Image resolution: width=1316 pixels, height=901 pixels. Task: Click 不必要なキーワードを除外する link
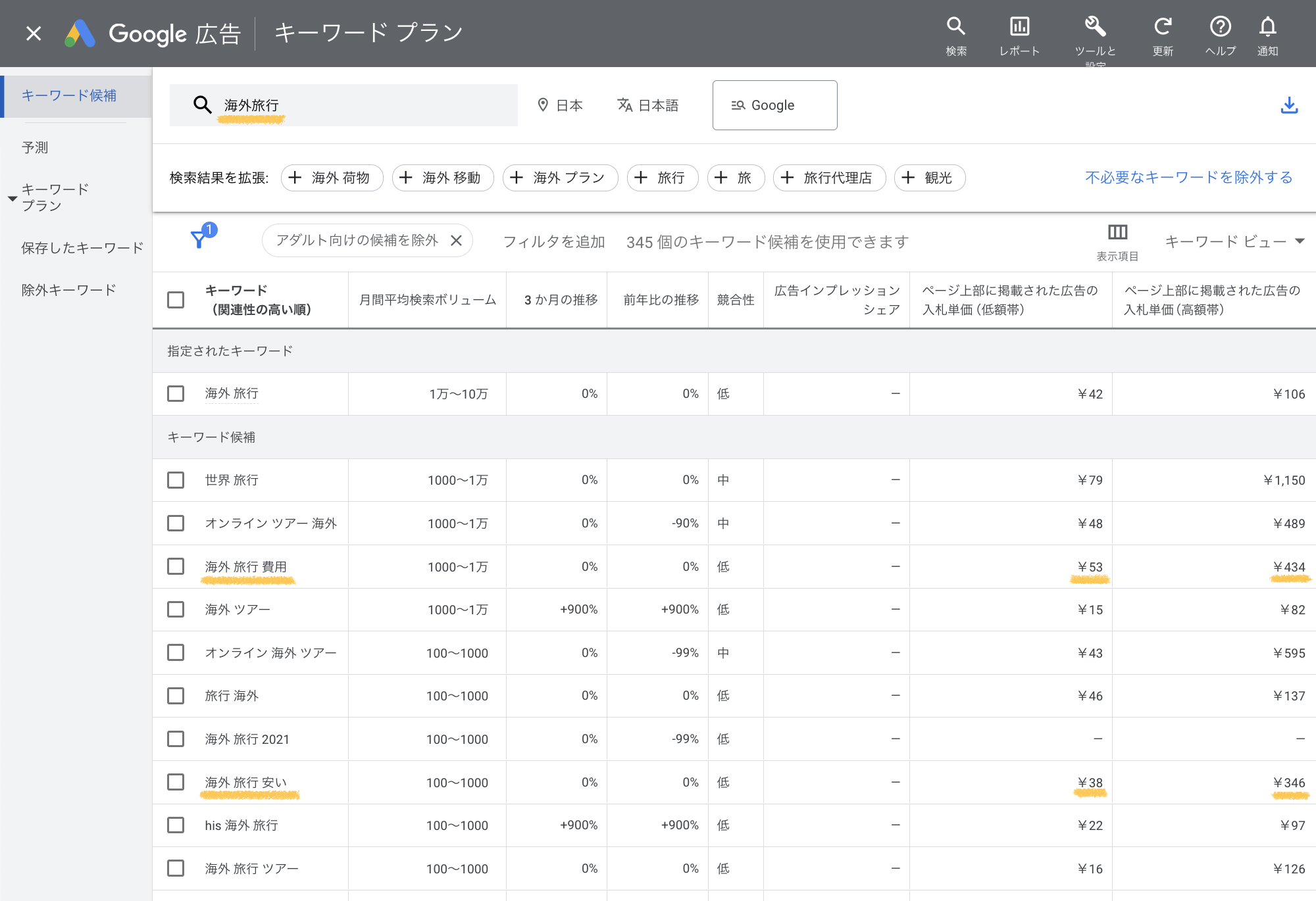[1188, 178]
